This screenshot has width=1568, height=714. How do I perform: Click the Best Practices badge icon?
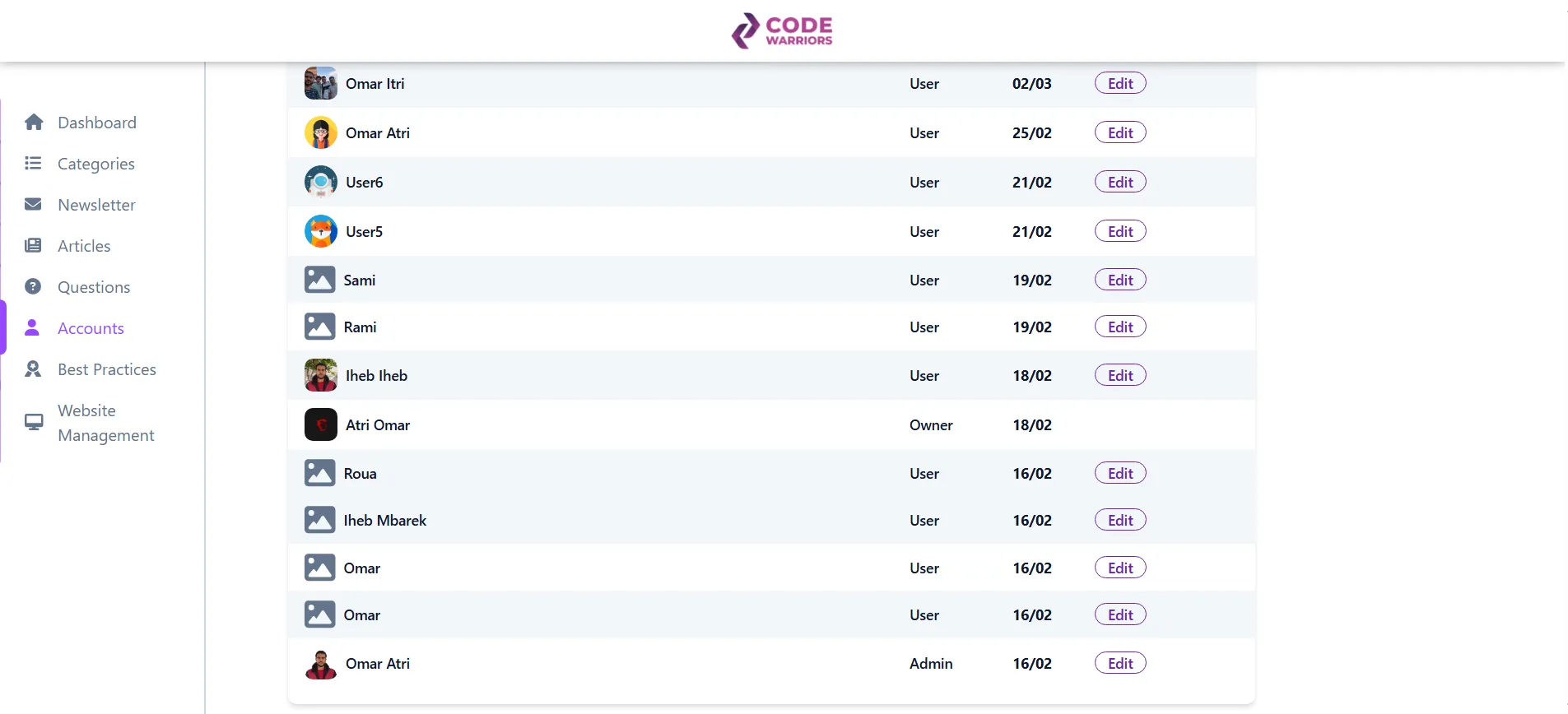click(33, 369)
